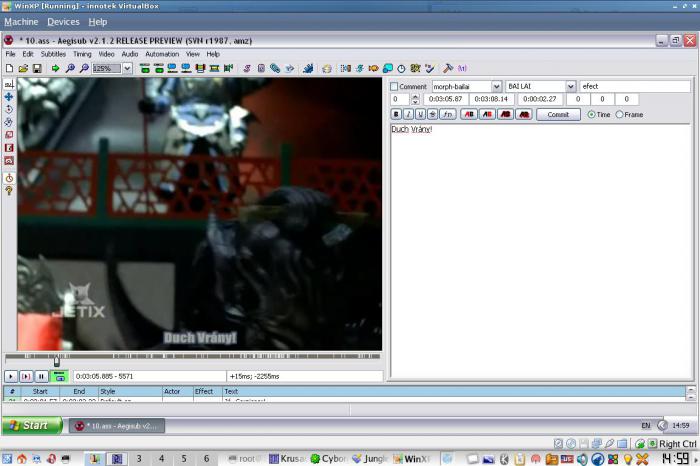Pause the video playback
Viewport: 700px width, 466px height.
click(41, 376)
